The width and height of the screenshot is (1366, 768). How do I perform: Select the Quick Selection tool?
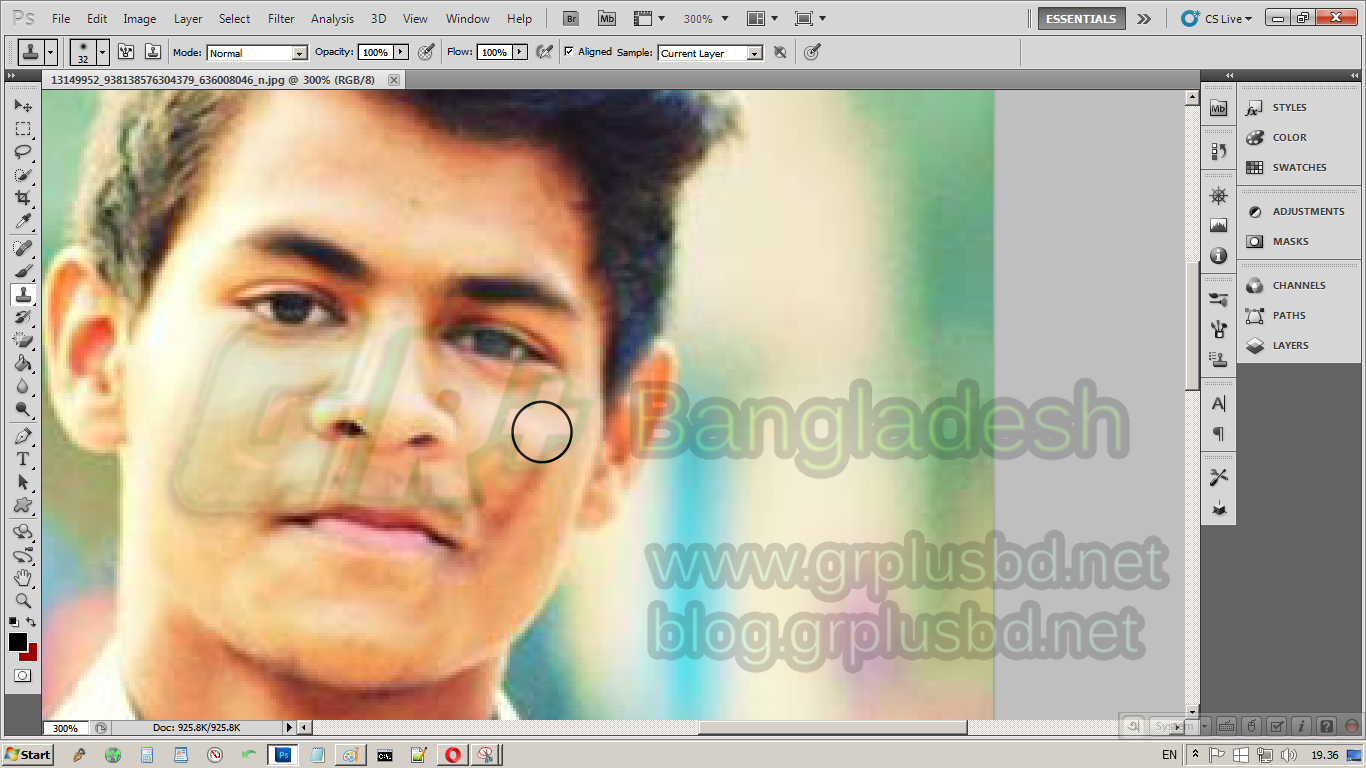(x=23, y=175)
